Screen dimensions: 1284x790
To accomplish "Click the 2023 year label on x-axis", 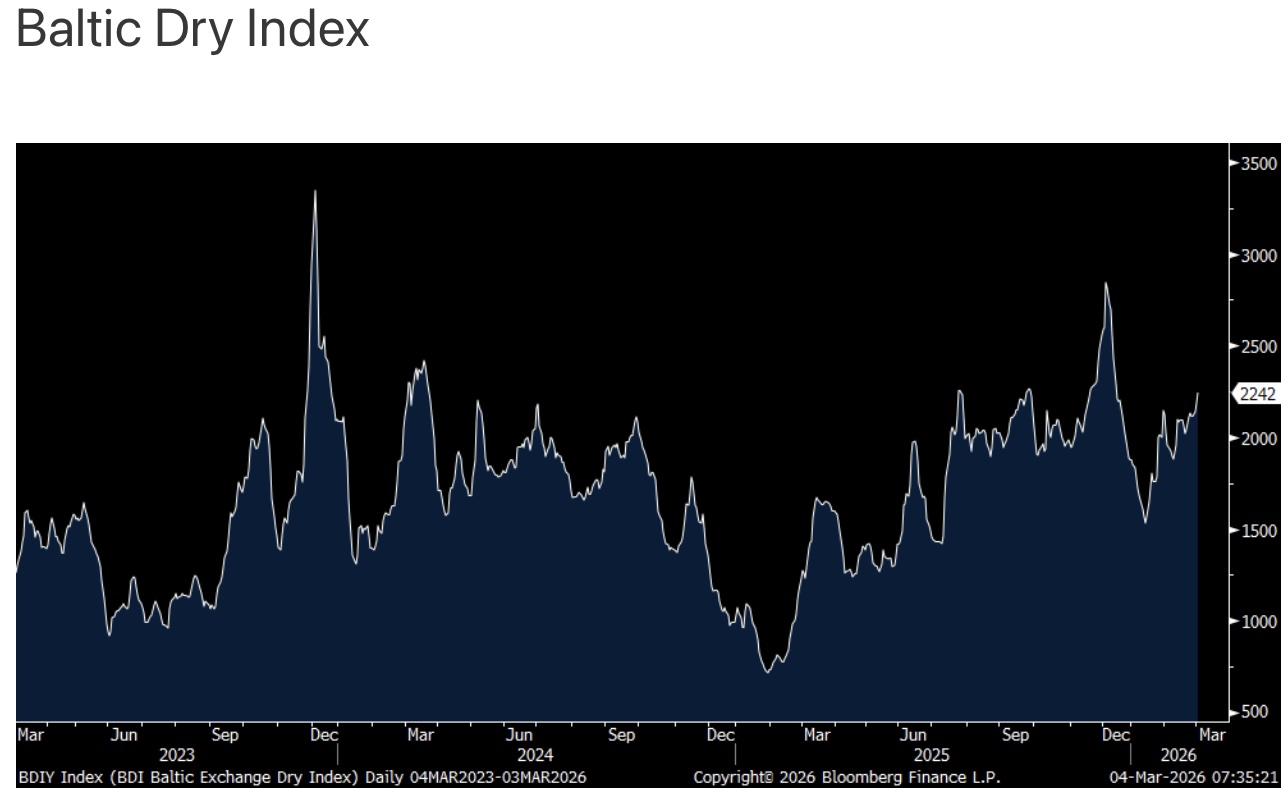I will (176, 755).
